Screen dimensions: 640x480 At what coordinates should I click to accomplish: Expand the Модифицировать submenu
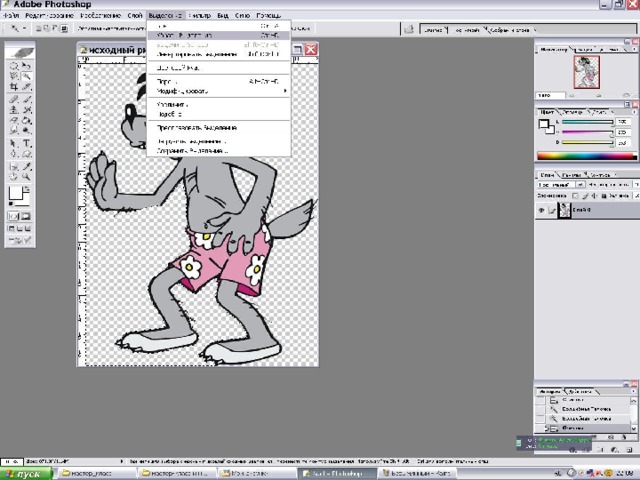pos(218,91)
